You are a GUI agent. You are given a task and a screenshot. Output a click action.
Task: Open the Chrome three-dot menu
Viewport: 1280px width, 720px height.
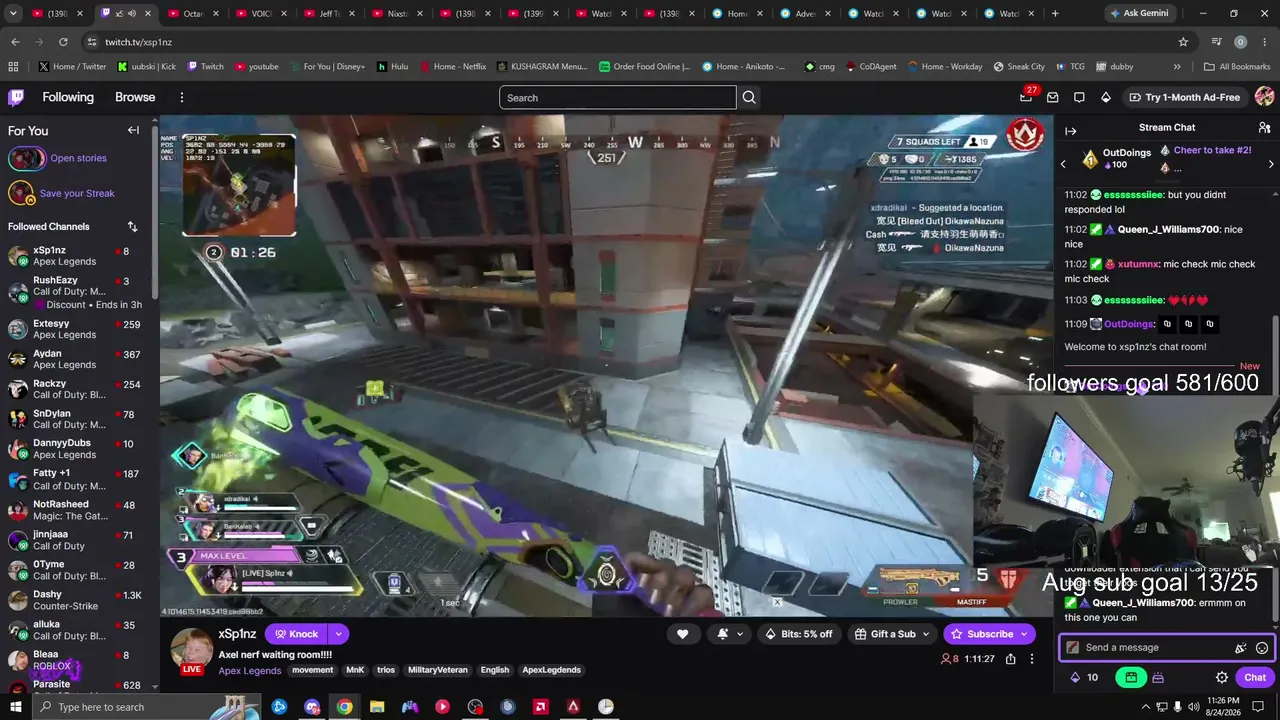[1264, 42]
